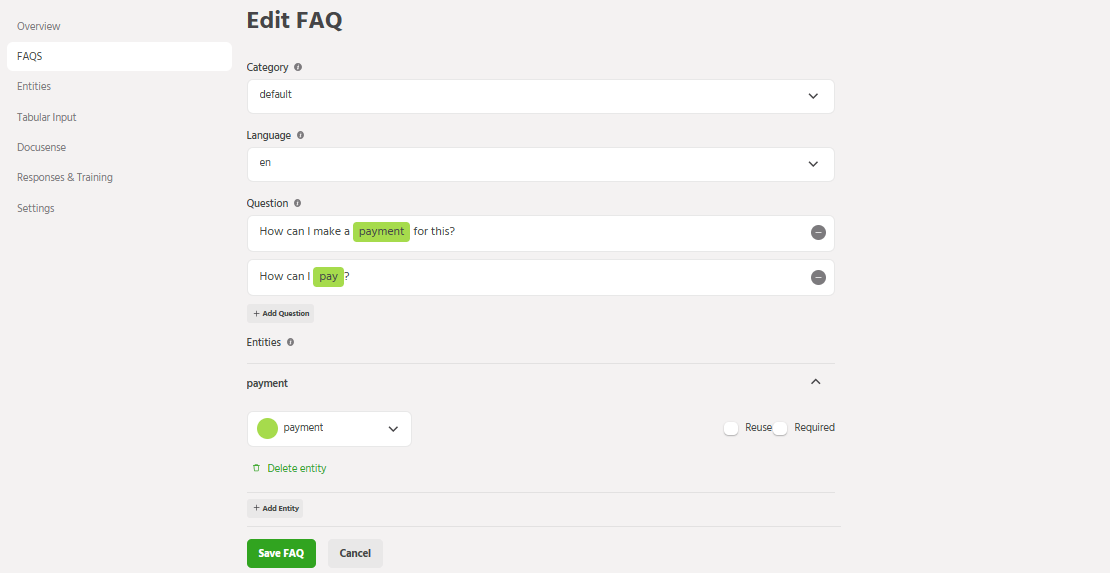Open Responses & Training in sidebar
The width and height of the screenshot is (1110, 573).
click(x=65, y=178)
